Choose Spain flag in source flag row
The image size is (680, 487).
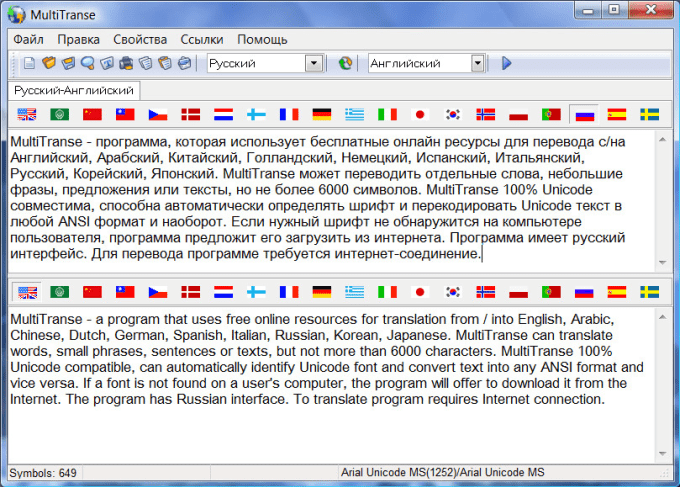click(x=617, y=114)
